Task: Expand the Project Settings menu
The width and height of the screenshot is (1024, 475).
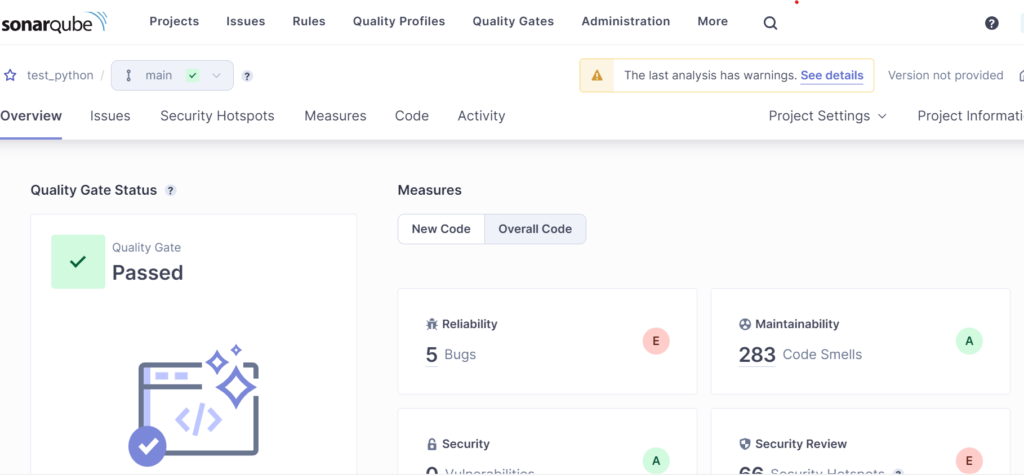Action: pyautogui.click(x=827, y=116)
